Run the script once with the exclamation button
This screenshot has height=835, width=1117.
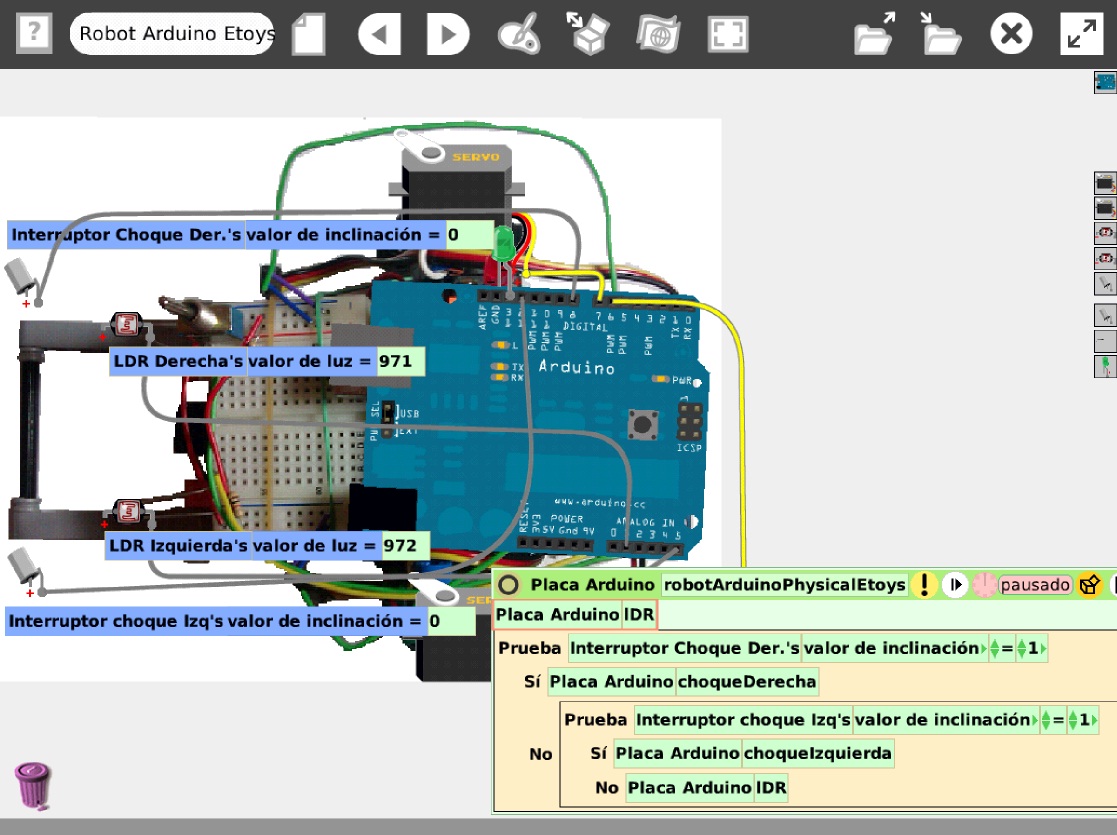pos(924,585)
